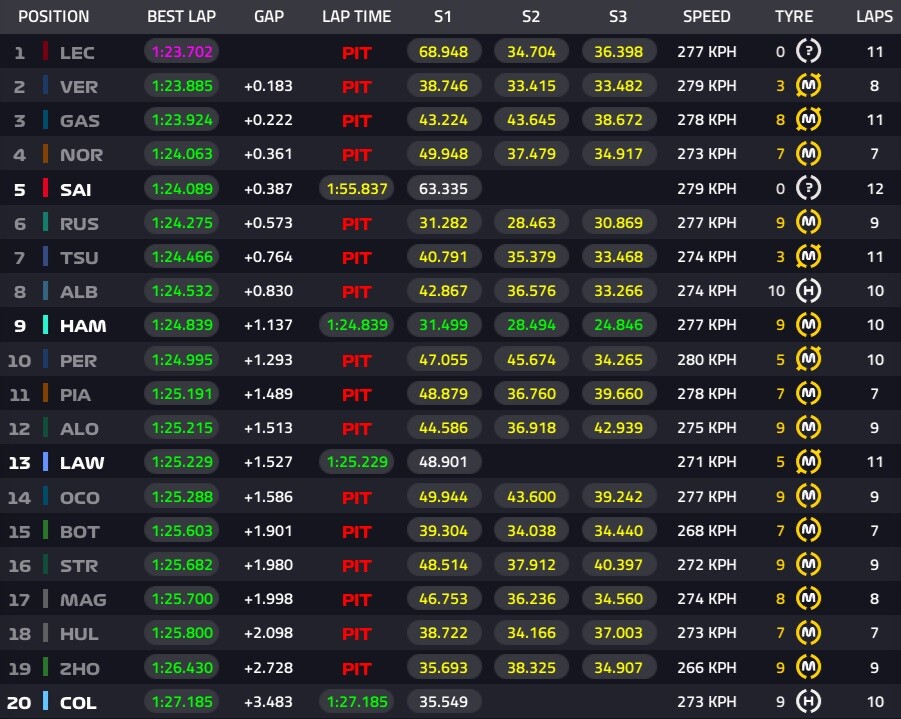Image resolution: width=901 pixels, height=719 pixels.
Task: Click Leclerc's purple 1:23.702 best lap
Action: (x=180, y=52)
